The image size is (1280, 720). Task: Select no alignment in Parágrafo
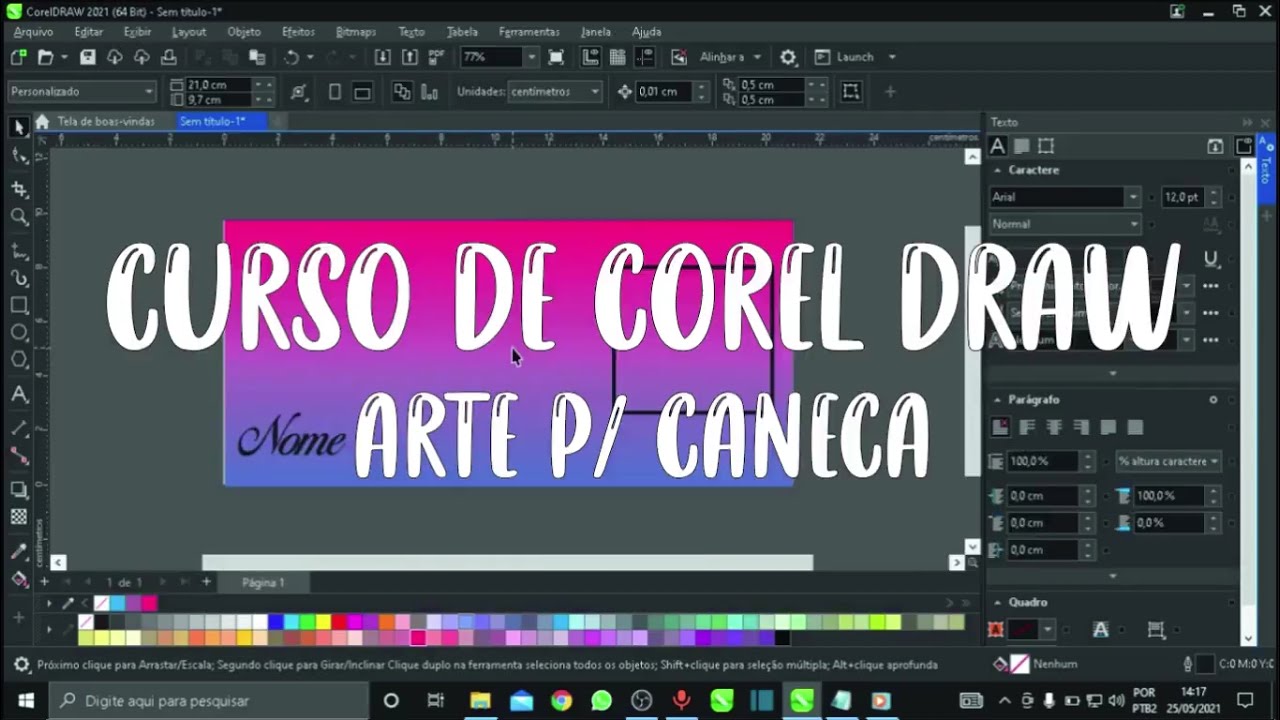tap(1000, 427)
